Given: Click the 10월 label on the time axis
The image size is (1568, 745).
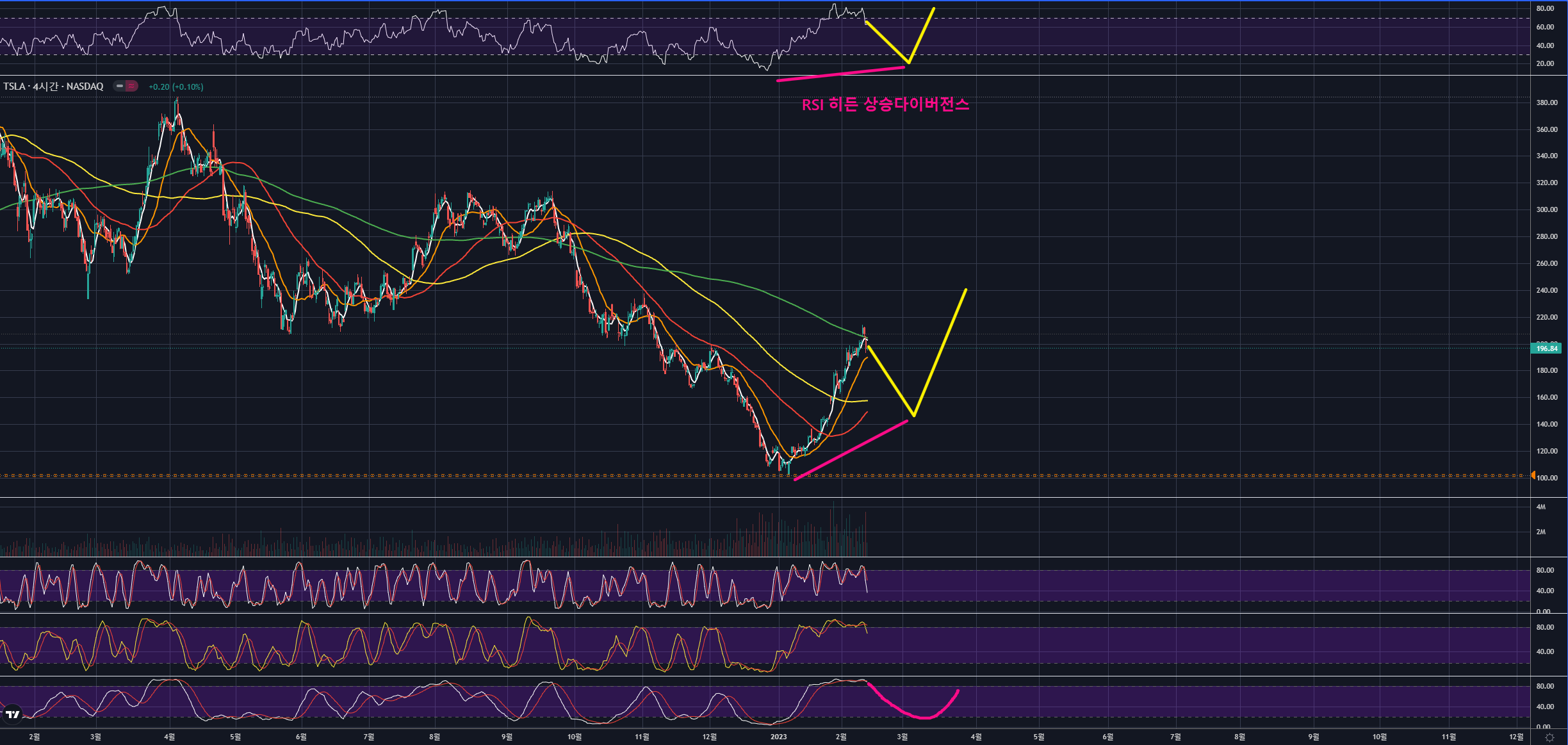Looking at the screenshot, I should click(x=575, y=737).
